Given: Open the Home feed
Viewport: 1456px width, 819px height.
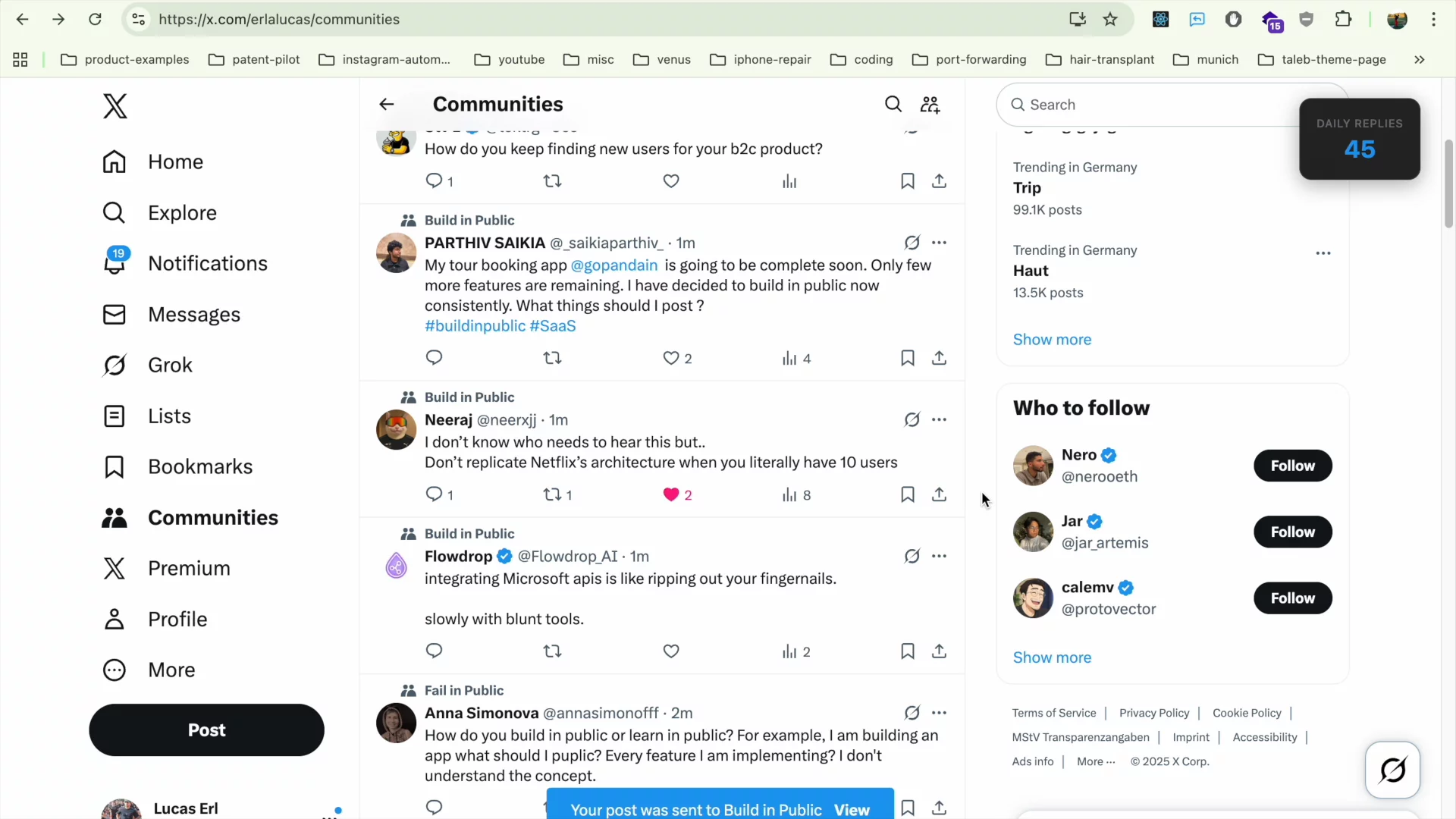Looking at the screenshot, I should tap(175, 162).
